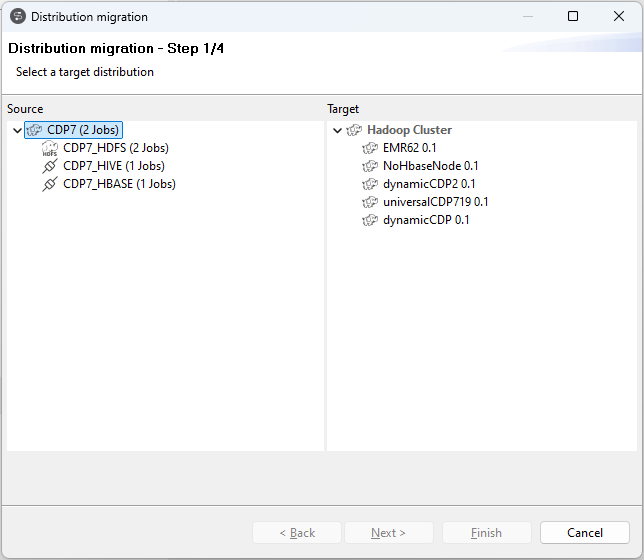Select CDP7_HIVE (1 Jobs) entry
The image size is (644, 560).
pyautogui.click(x=113, y=166)
